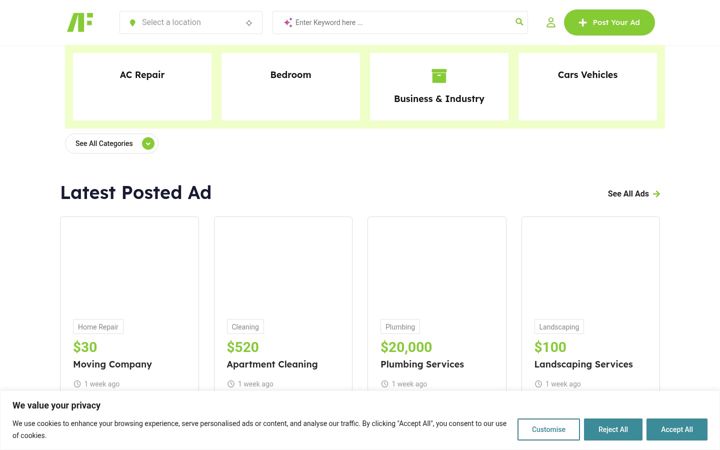Open the AC Repair category
720x450 pixels.
[142, 86]
